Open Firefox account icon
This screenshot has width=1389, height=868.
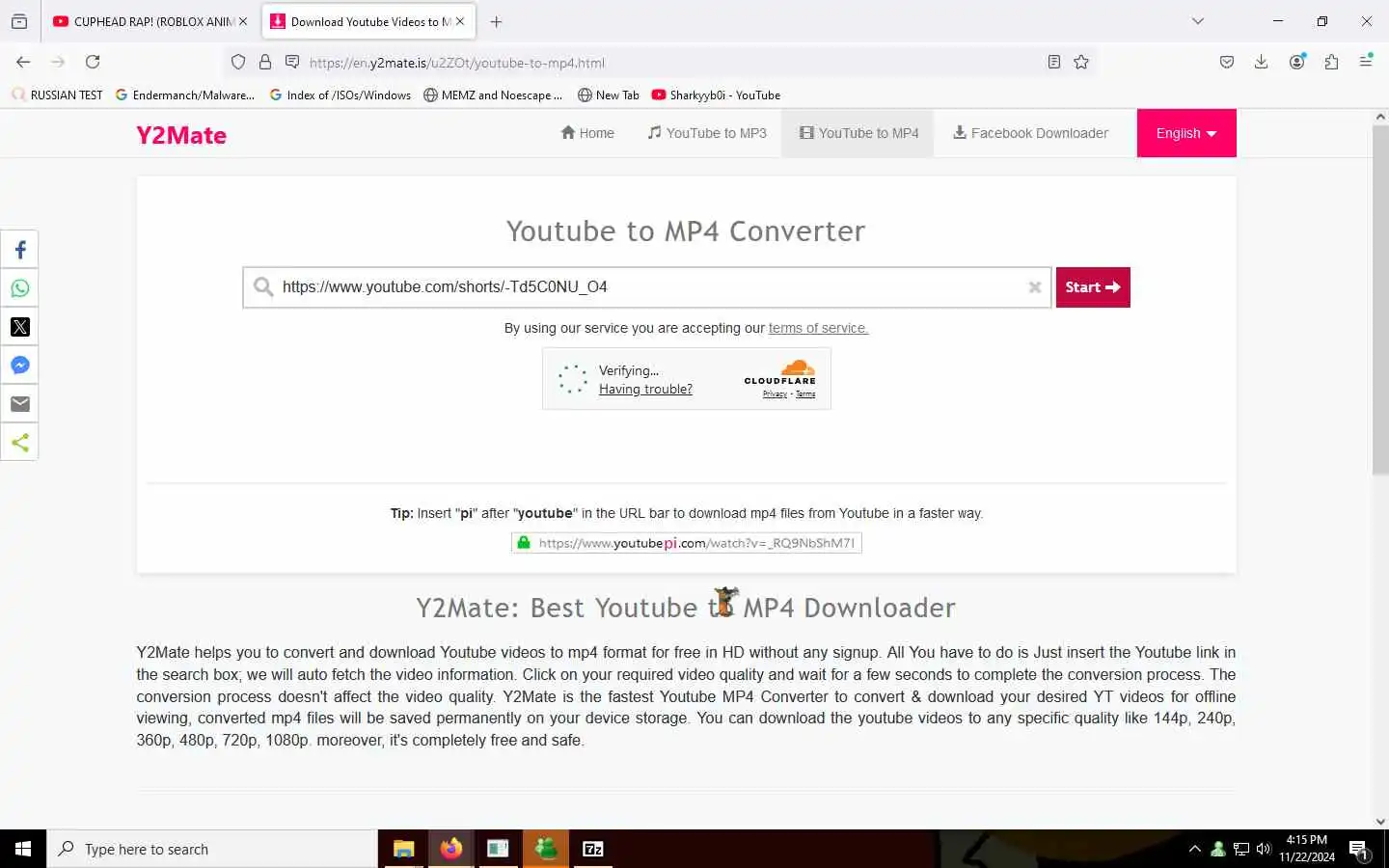tap(1297, 62)
